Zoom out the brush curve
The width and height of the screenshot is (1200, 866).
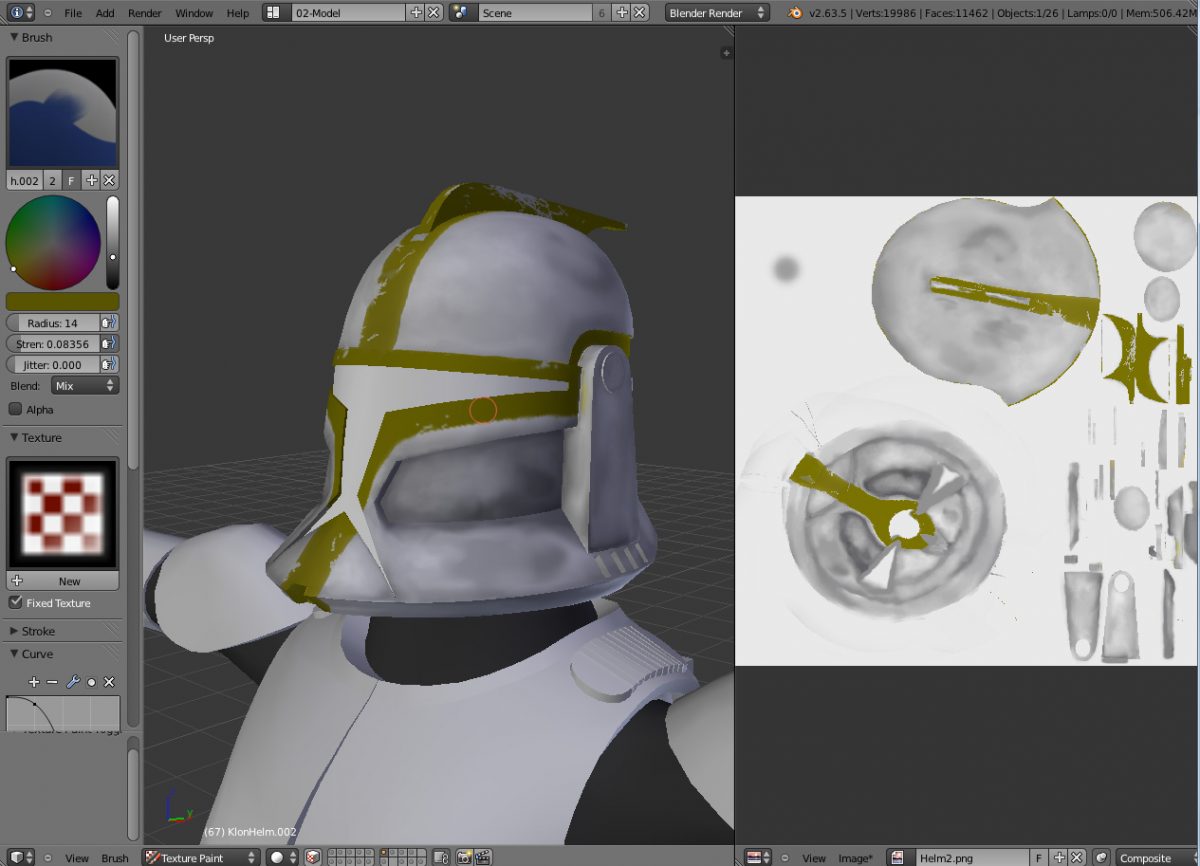click(x=52, y=682)
